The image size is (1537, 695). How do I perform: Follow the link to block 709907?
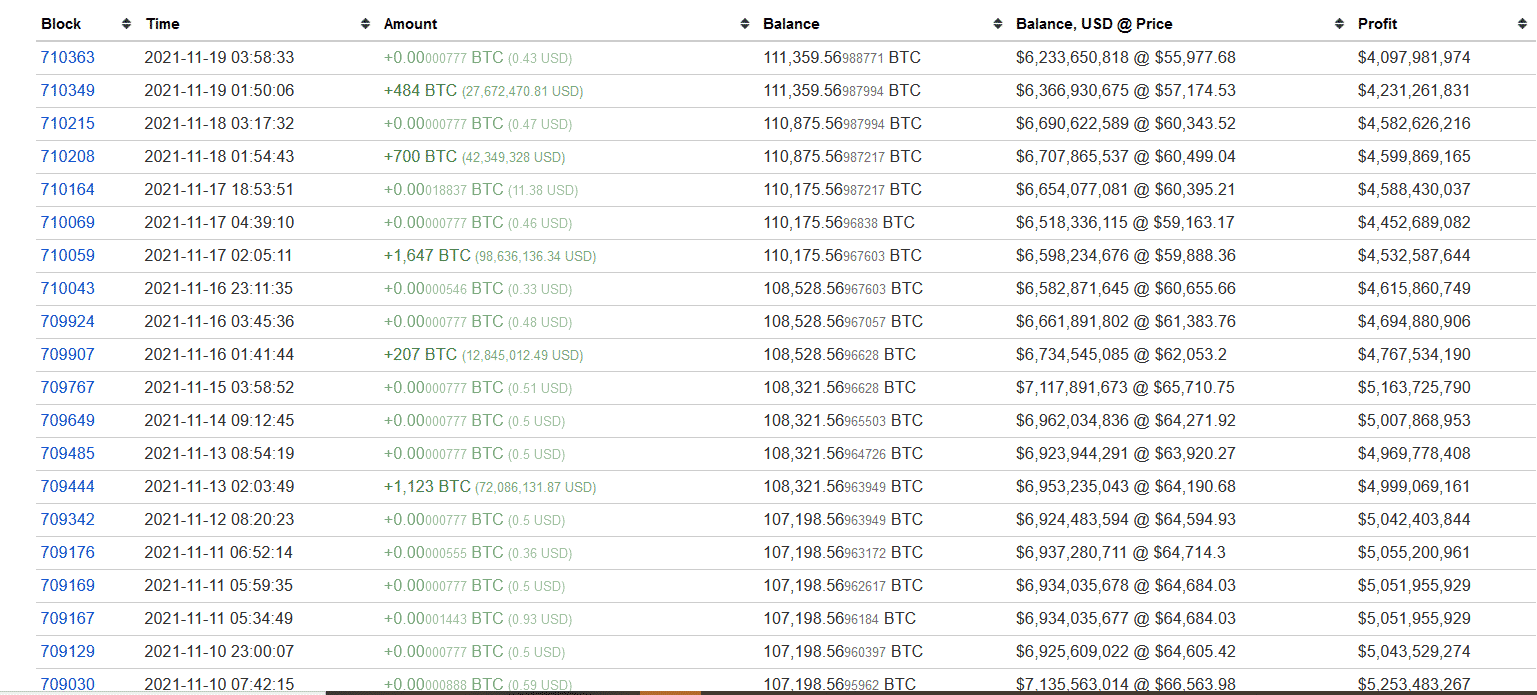(x=67, y=355)
